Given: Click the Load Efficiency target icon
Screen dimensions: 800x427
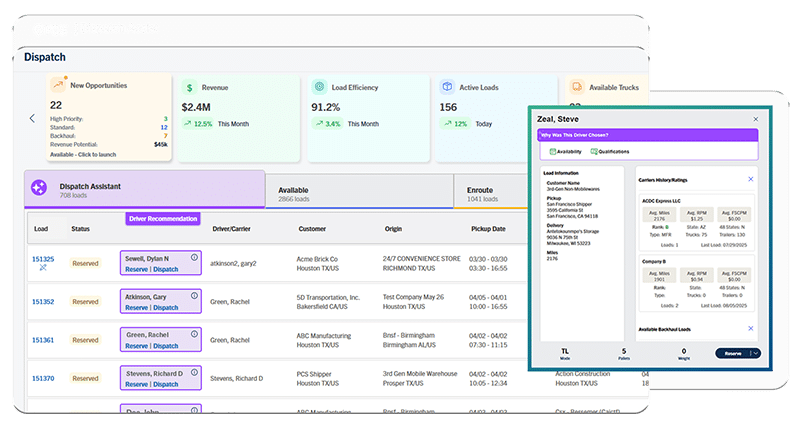Looking at the screenshot, I should coord(319,87).
